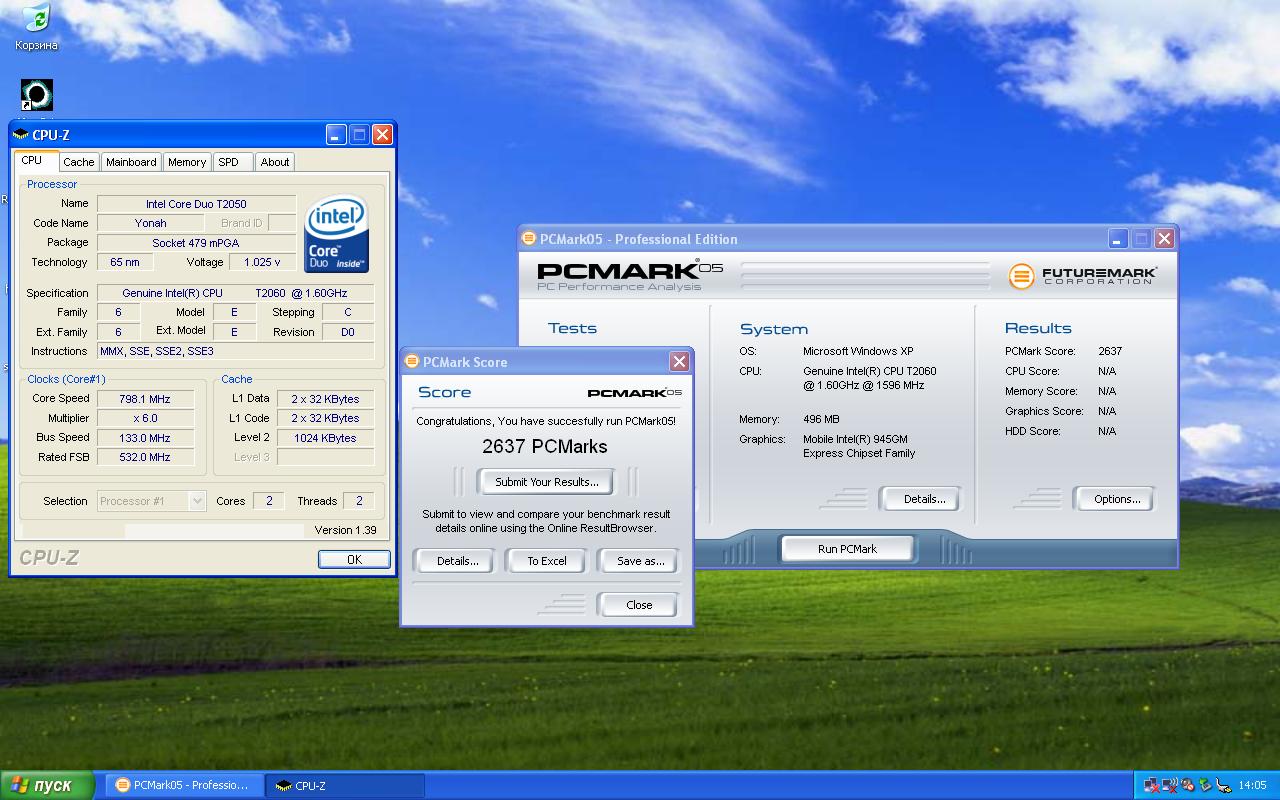Close the PCMark Score dialog with X
This screenshot has width=1280, height=800.
point(679,361)
